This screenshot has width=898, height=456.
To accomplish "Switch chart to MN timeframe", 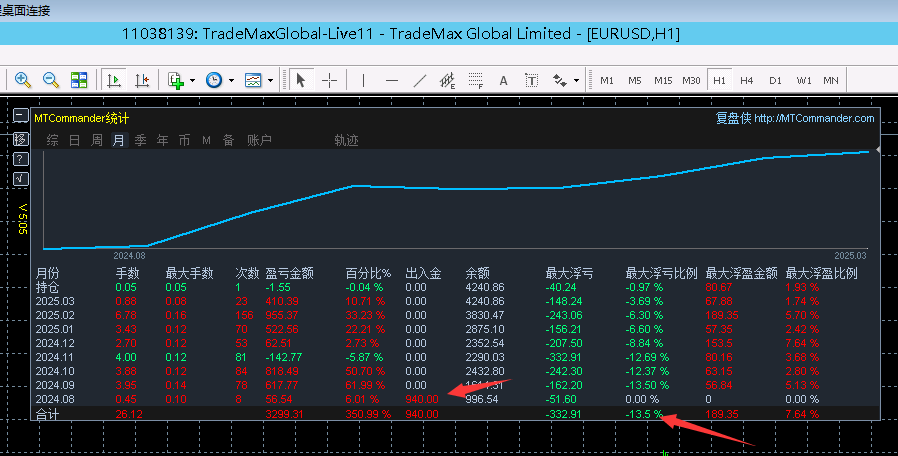I will [831, 81].
